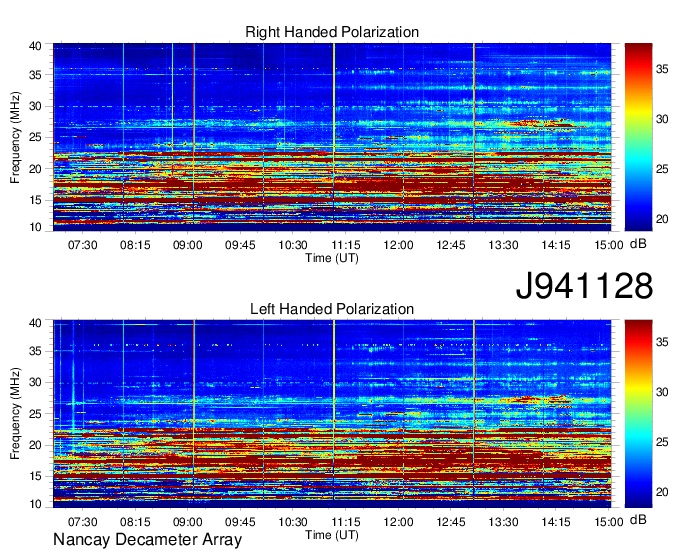
Task: Click the 11:15 tick on the top time axis
Action: coord(346,245)
